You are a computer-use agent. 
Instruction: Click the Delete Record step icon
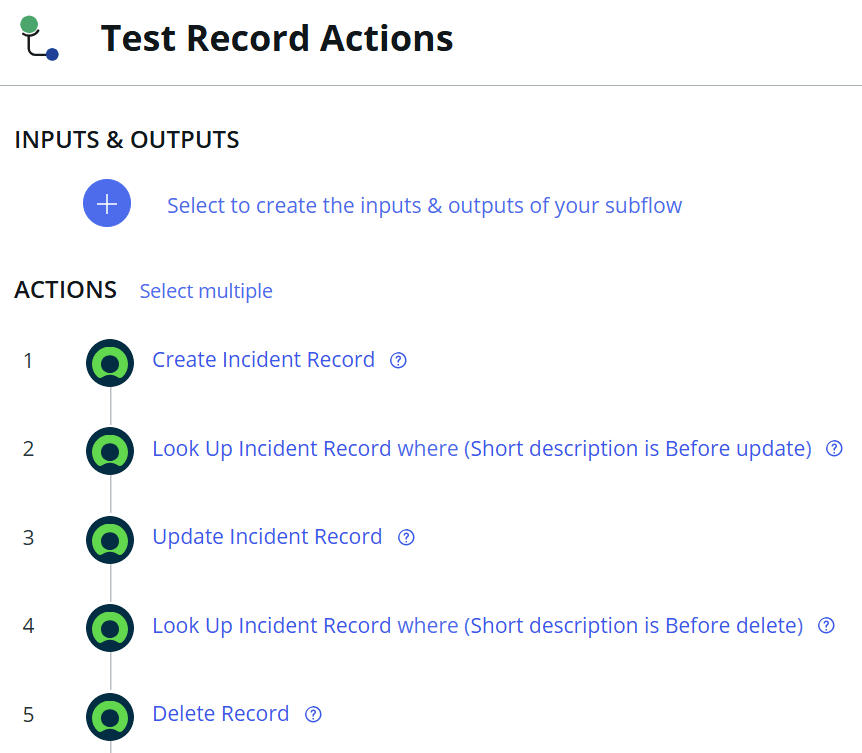pos(110,717)
